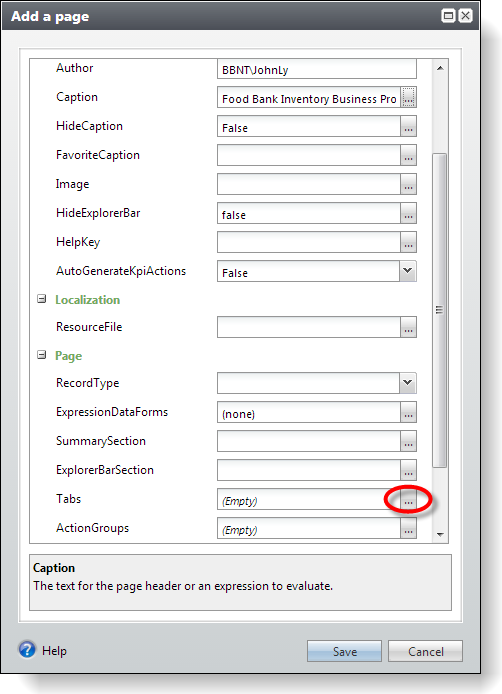Click the FavoriteCaption input field
This screenshot has height=694, width=502.
click(x=309, y=155)
